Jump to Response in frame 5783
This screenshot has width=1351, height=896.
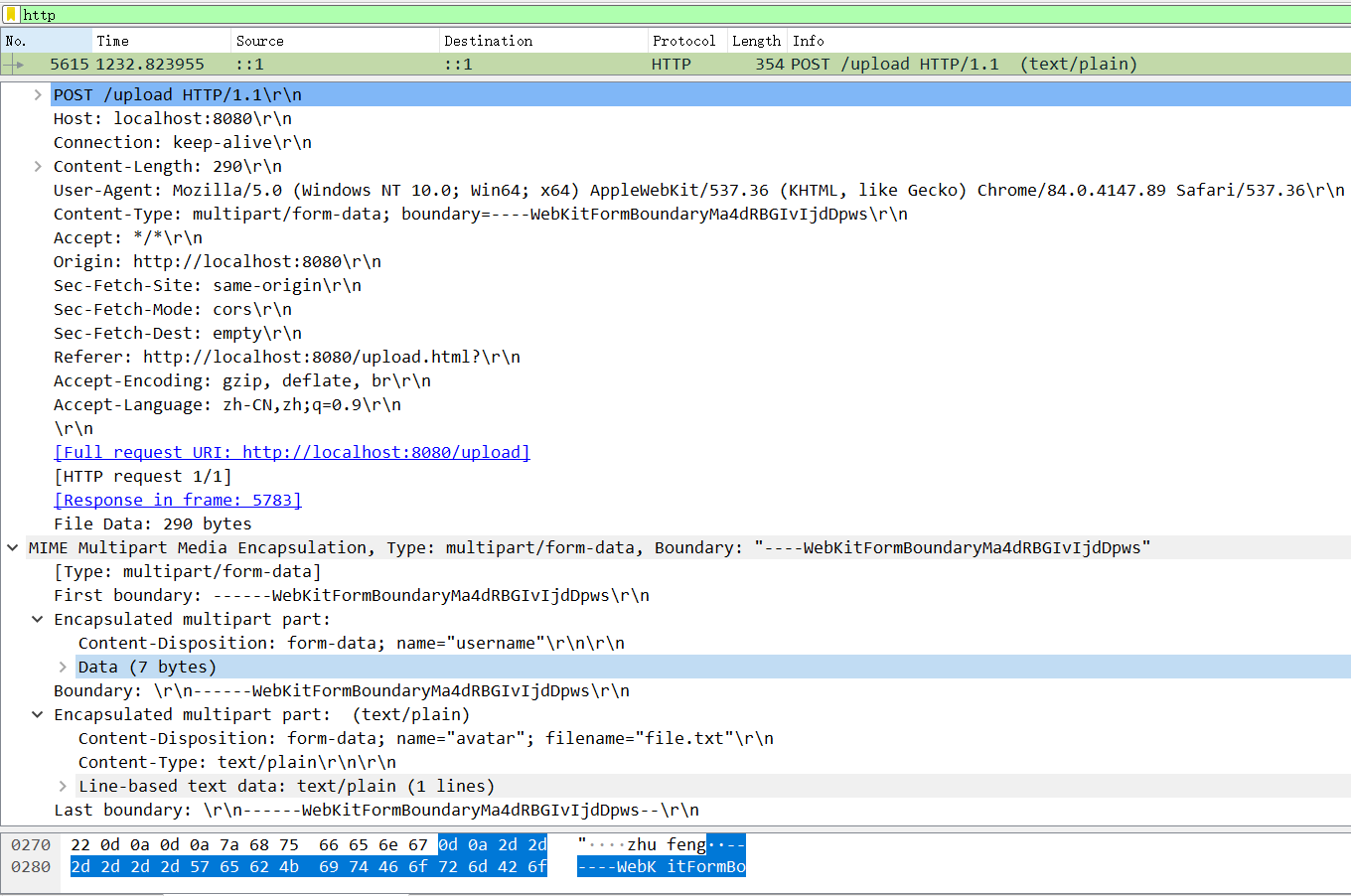coord(178,501)
